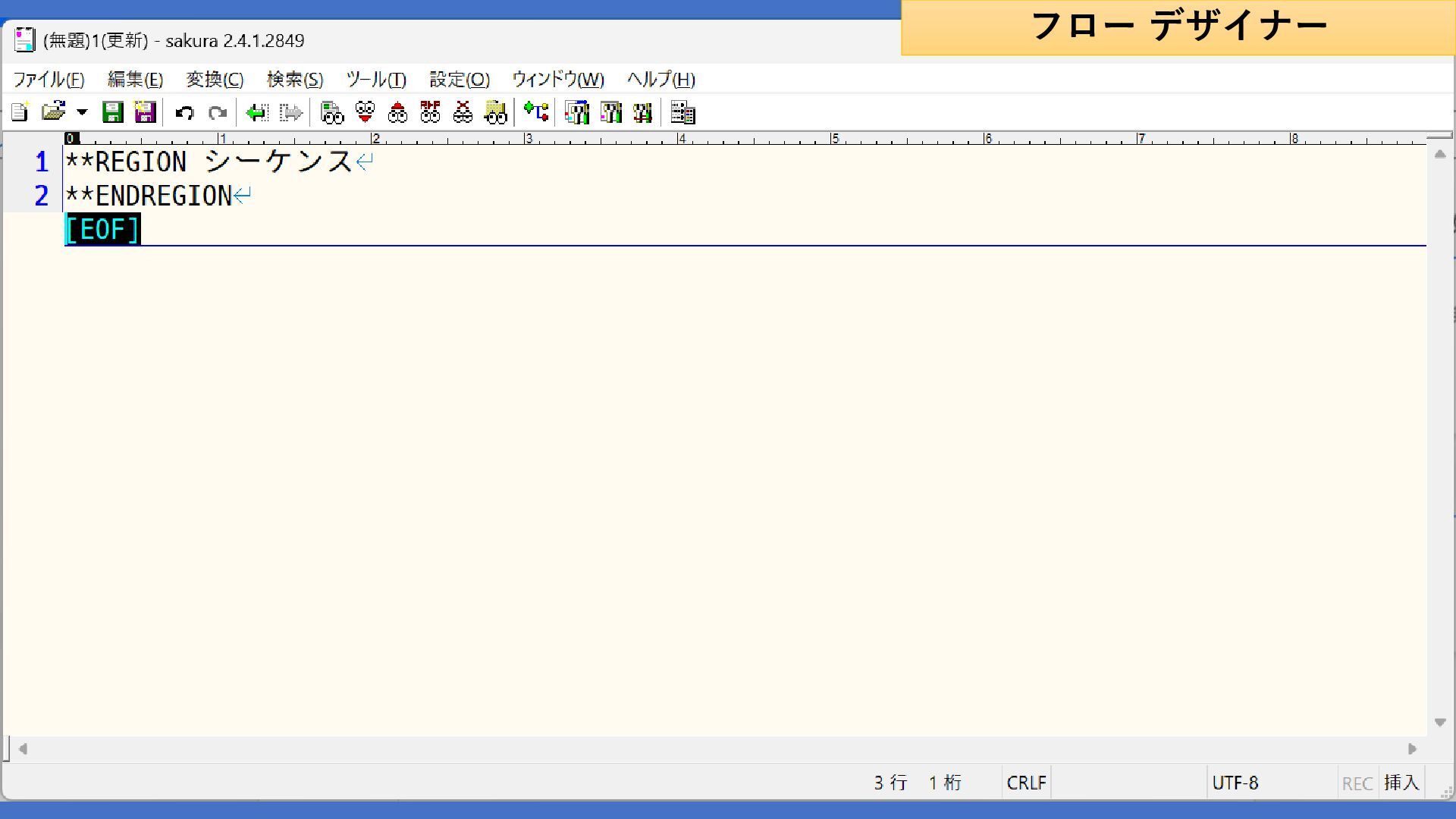Expand the recent files dropdown arrow
Screen dimensions: 1456x819
(82, 113)
